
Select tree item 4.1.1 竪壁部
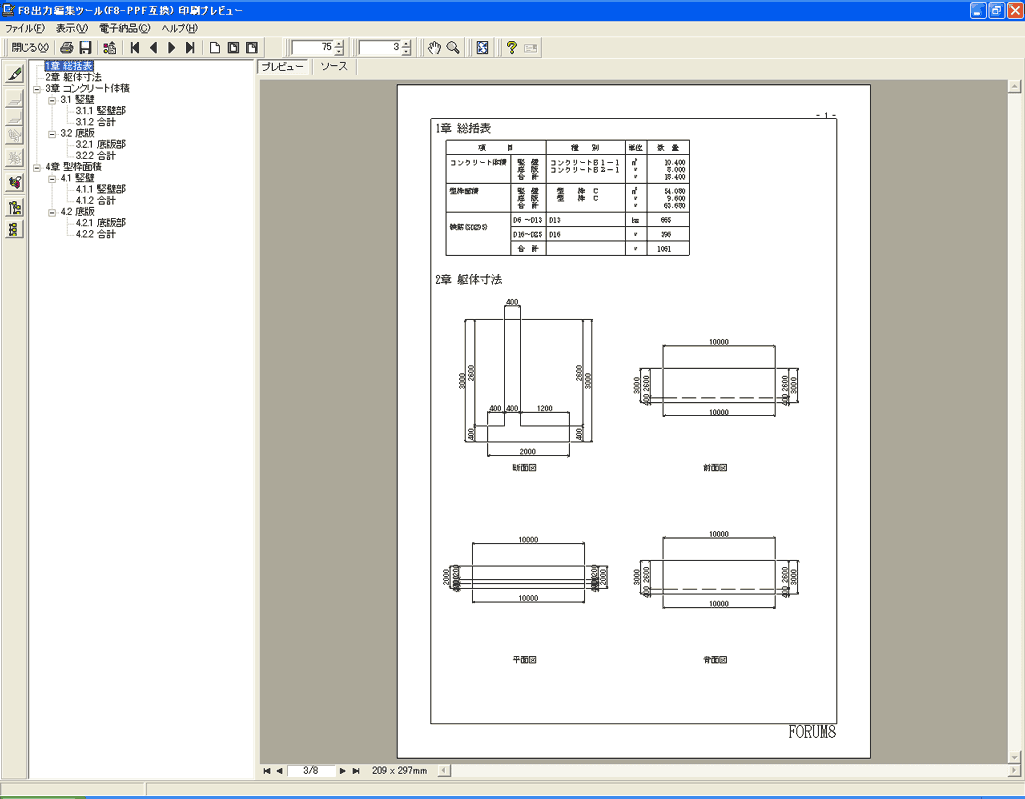pyautogui.click(x=101, y=189)
